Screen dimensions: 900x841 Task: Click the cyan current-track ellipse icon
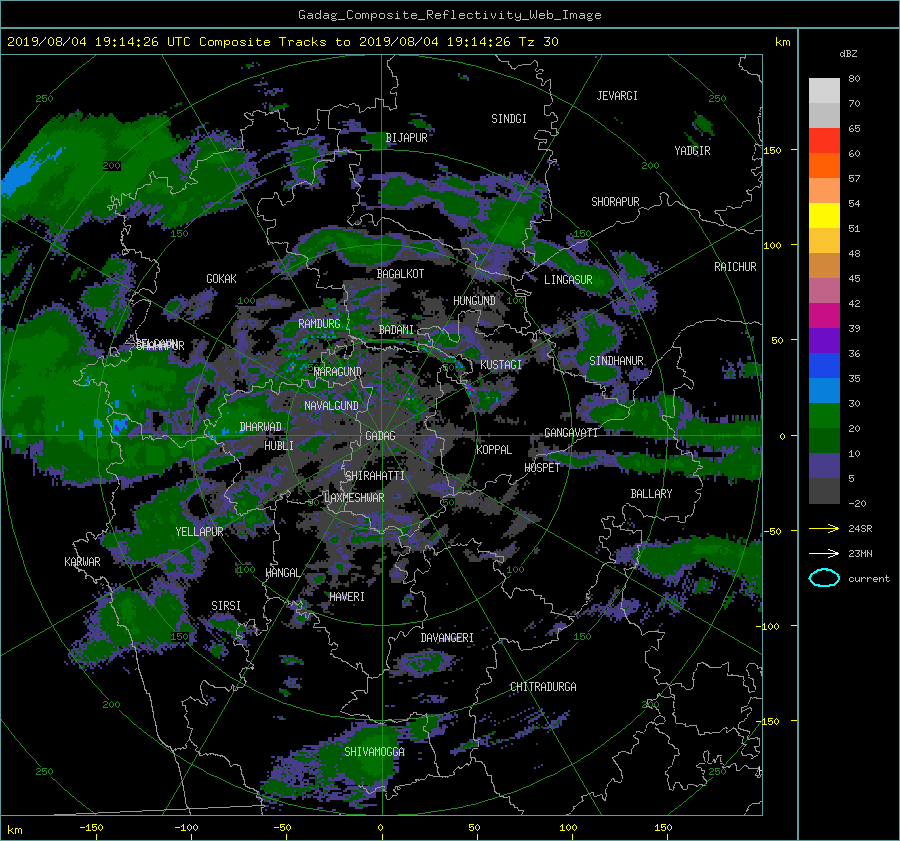[824, 578]
